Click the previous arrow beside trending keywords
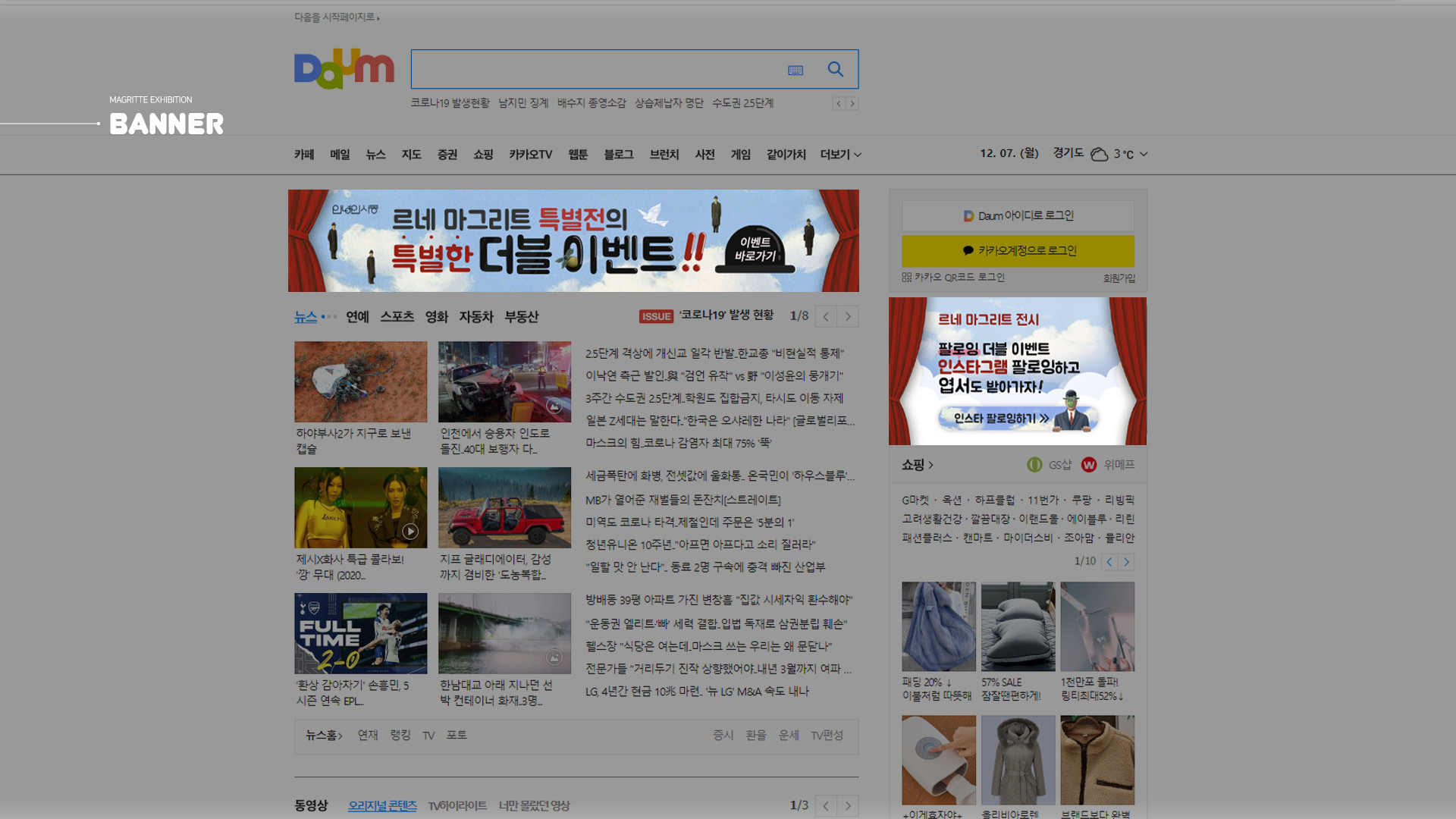The width and height of the screenshot is (1456, 819). 839,104
